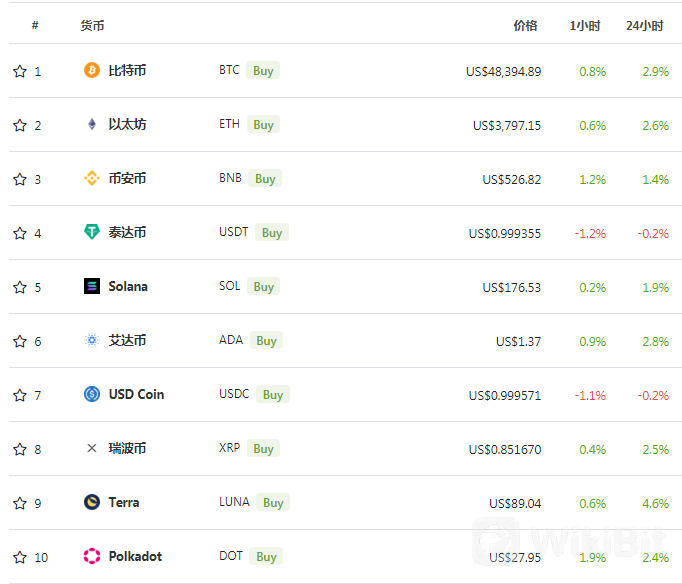Click the Terra LUNA logo icon

coord(92,502)
